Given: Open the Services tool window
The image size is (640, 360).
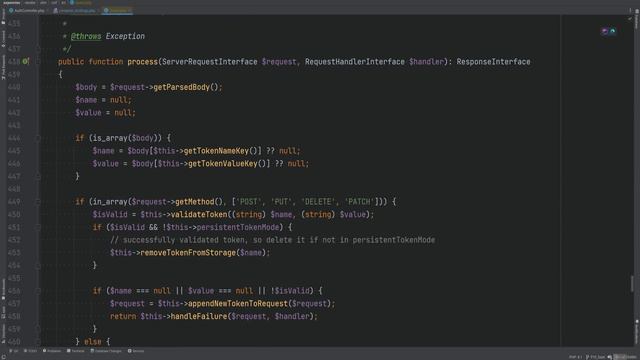Looking at the screenshot, I should [136, 351].
